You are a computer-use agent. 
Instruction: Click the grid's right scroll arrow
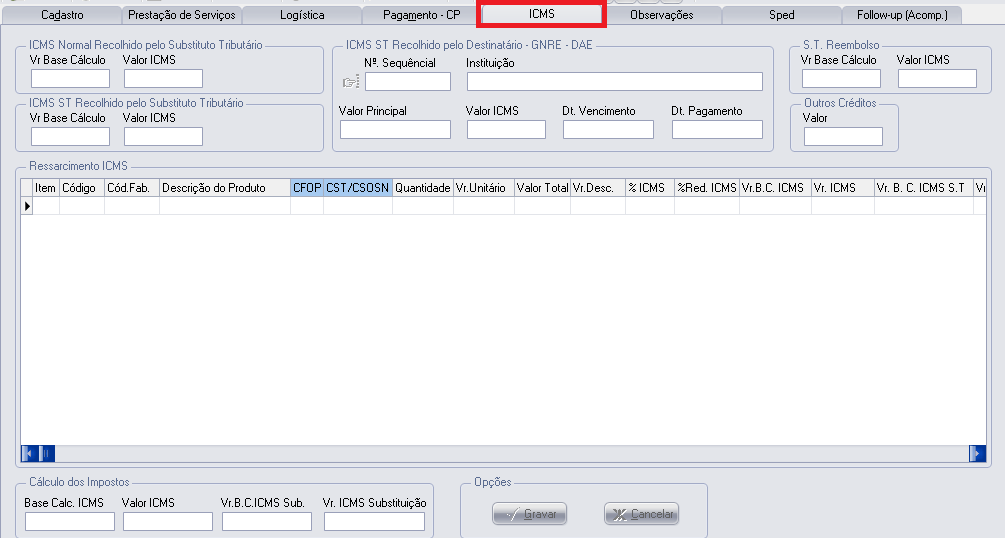977,453
